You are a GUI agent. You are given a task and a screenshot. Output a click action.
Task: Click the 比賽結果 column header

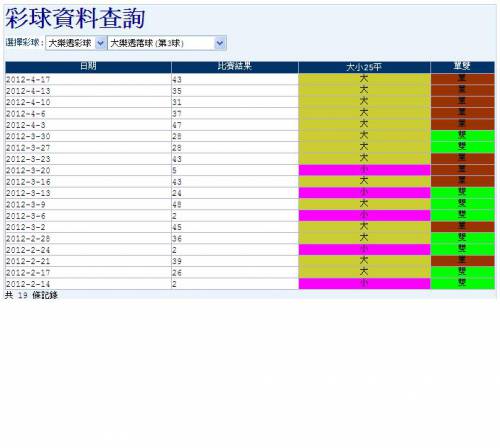pyautogui.click(x=235, y=67)
